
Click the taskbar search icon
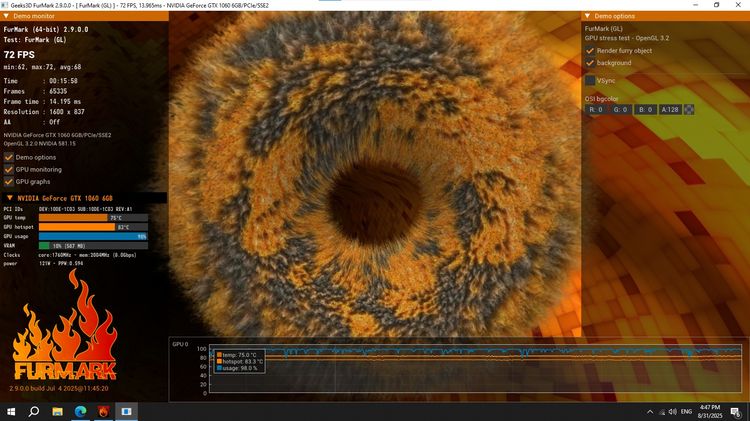coord(34,411)
